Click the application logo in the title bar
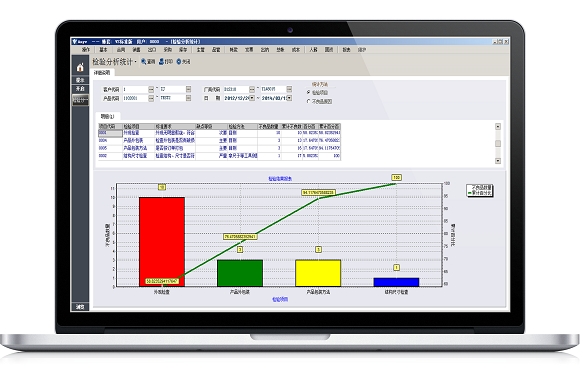Image resolution: width=580 pixels, height=366 pixels. [75, 41]
